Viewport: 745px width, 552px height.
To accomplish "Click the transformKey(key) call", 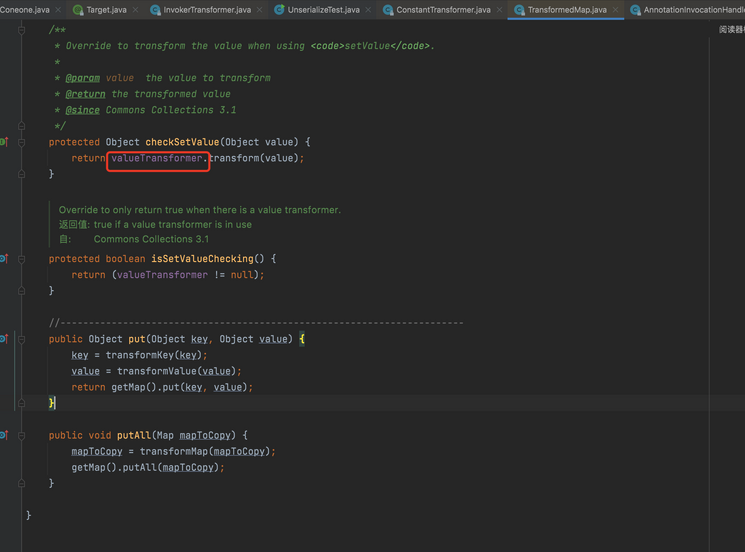I will click(154, 355).
